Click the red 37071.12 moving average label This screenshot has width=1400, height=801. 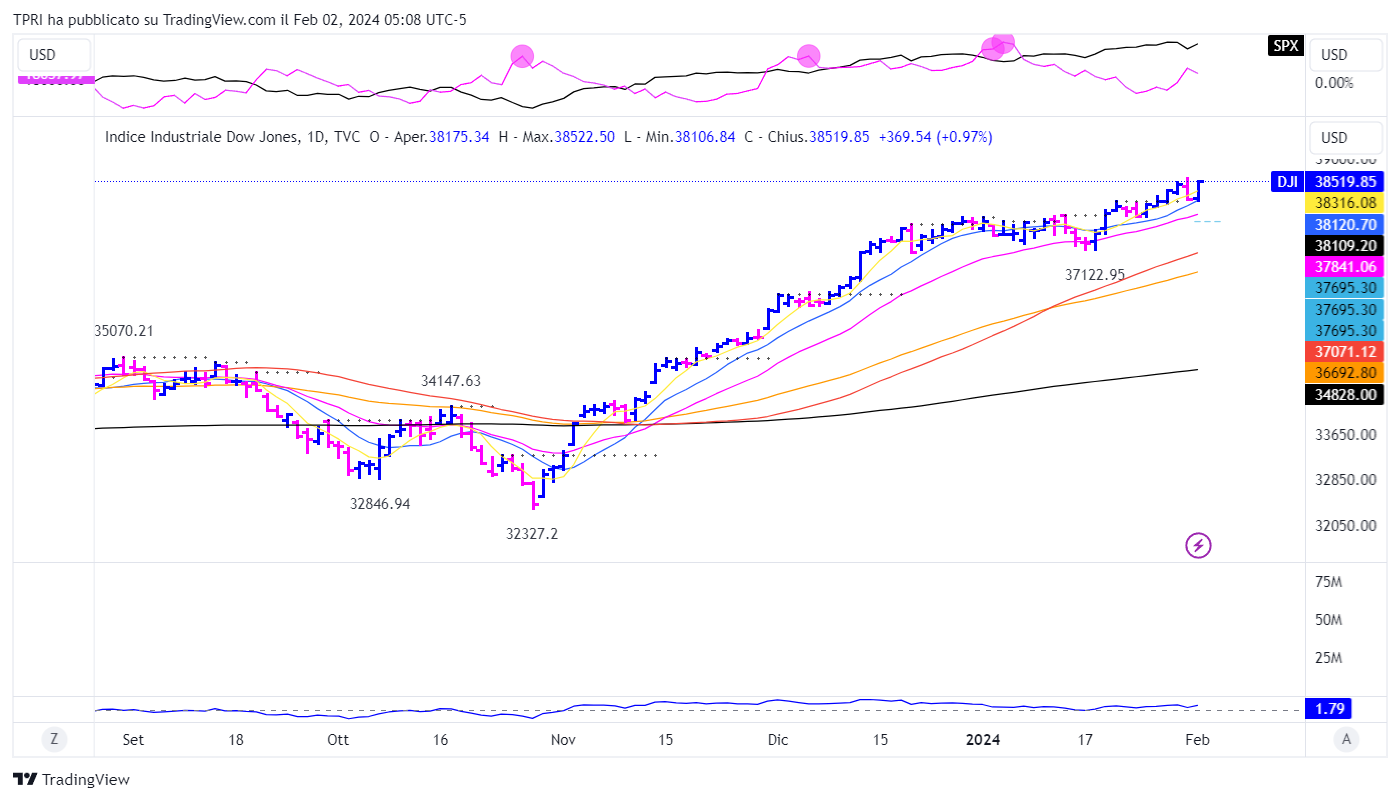pyautogui.click(x=1346, y=351)
